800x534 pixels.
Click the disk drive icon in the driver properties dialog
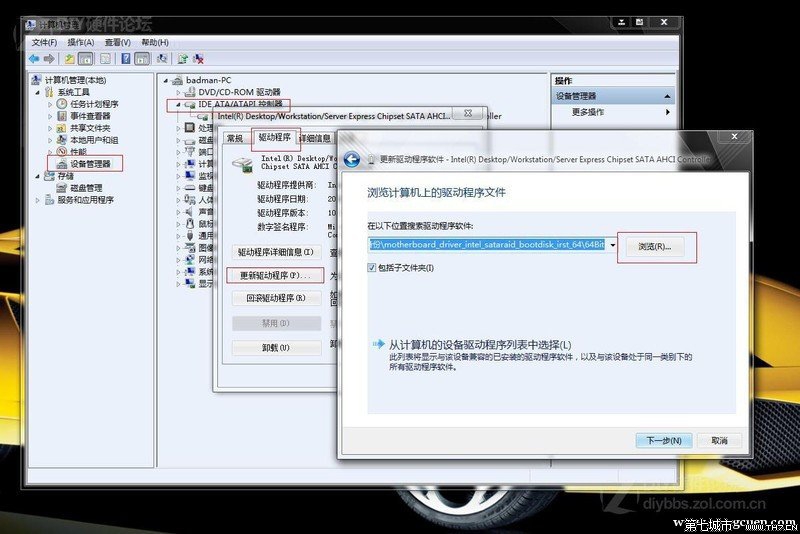242,164
